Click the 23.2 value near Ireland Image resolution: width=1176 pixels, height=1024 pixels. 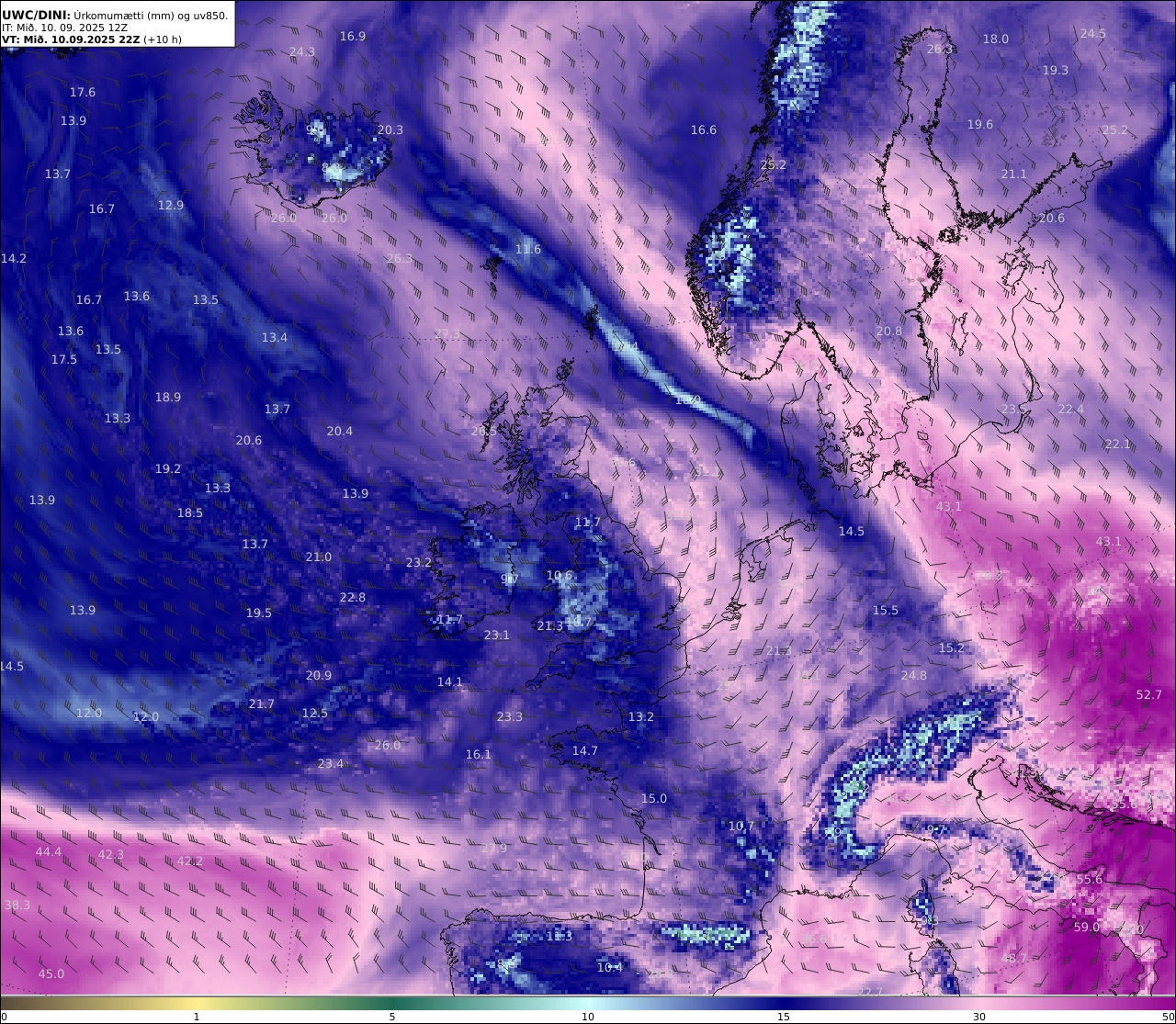tap(419, 562)
